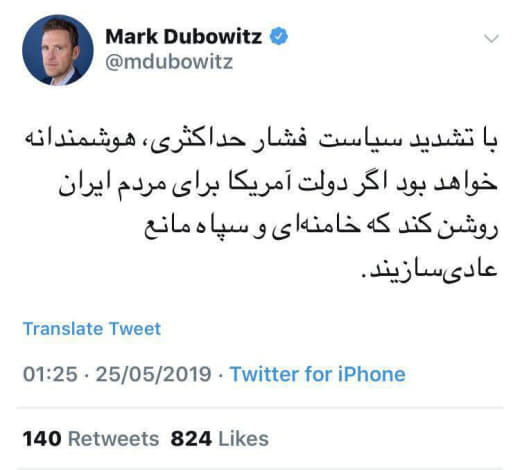Screen dimensions: 520x470
Task: Open Mark Dubowitz's profile picture
Action: tap(58, 50)
